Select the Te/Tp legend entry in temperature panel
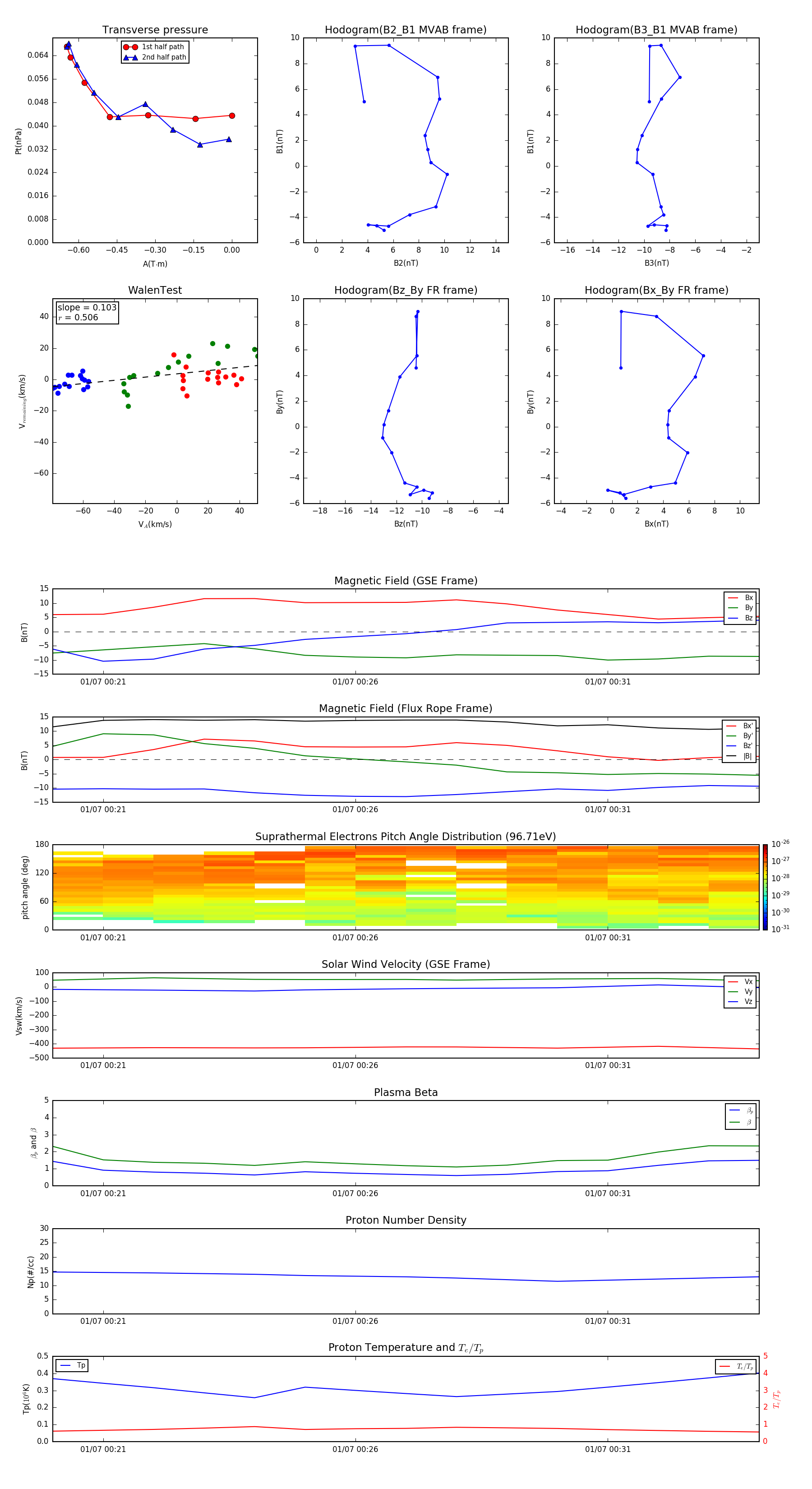 point(736,1366)
